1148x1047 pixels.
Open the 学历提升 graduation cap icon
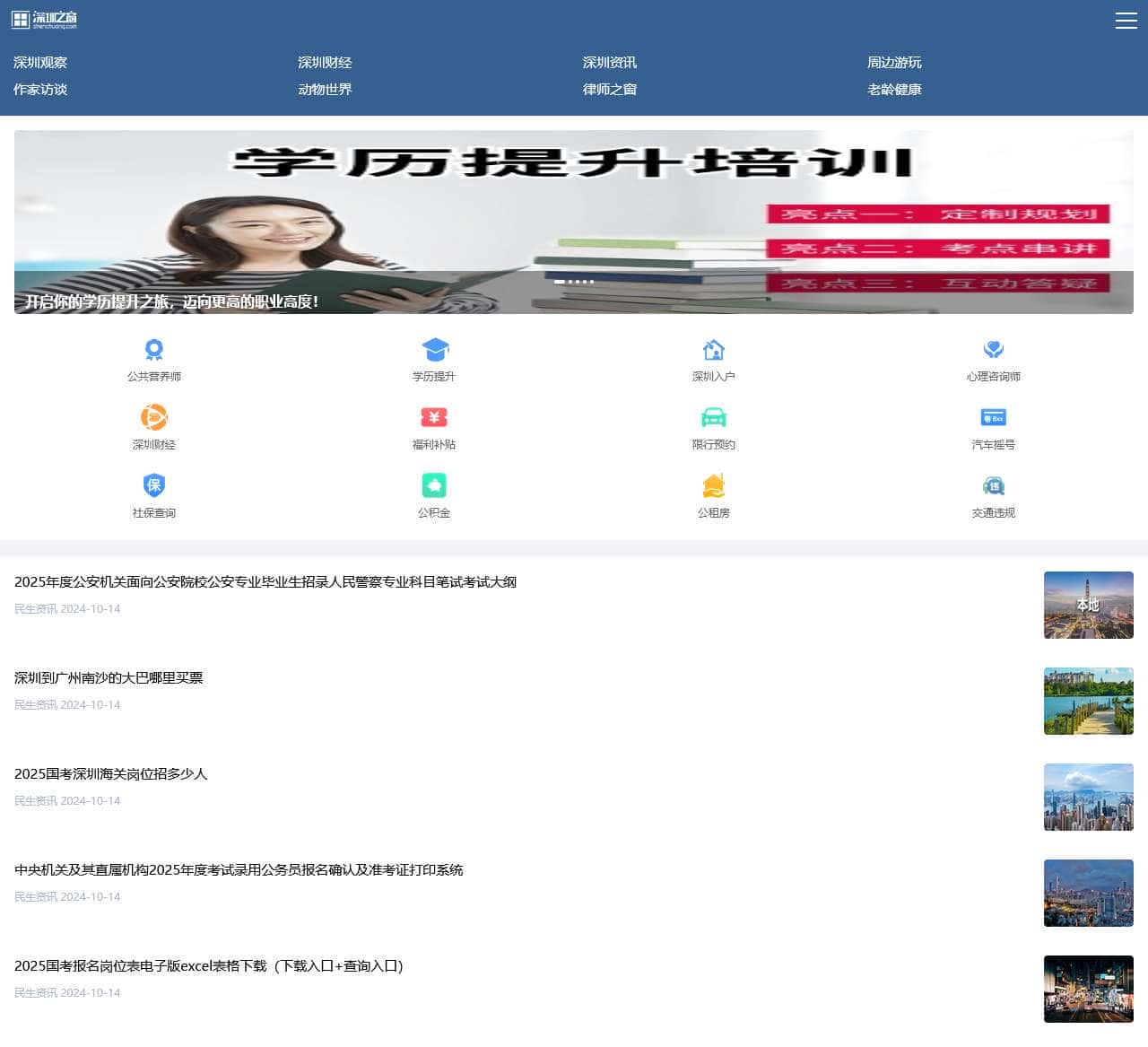[434, 350]
